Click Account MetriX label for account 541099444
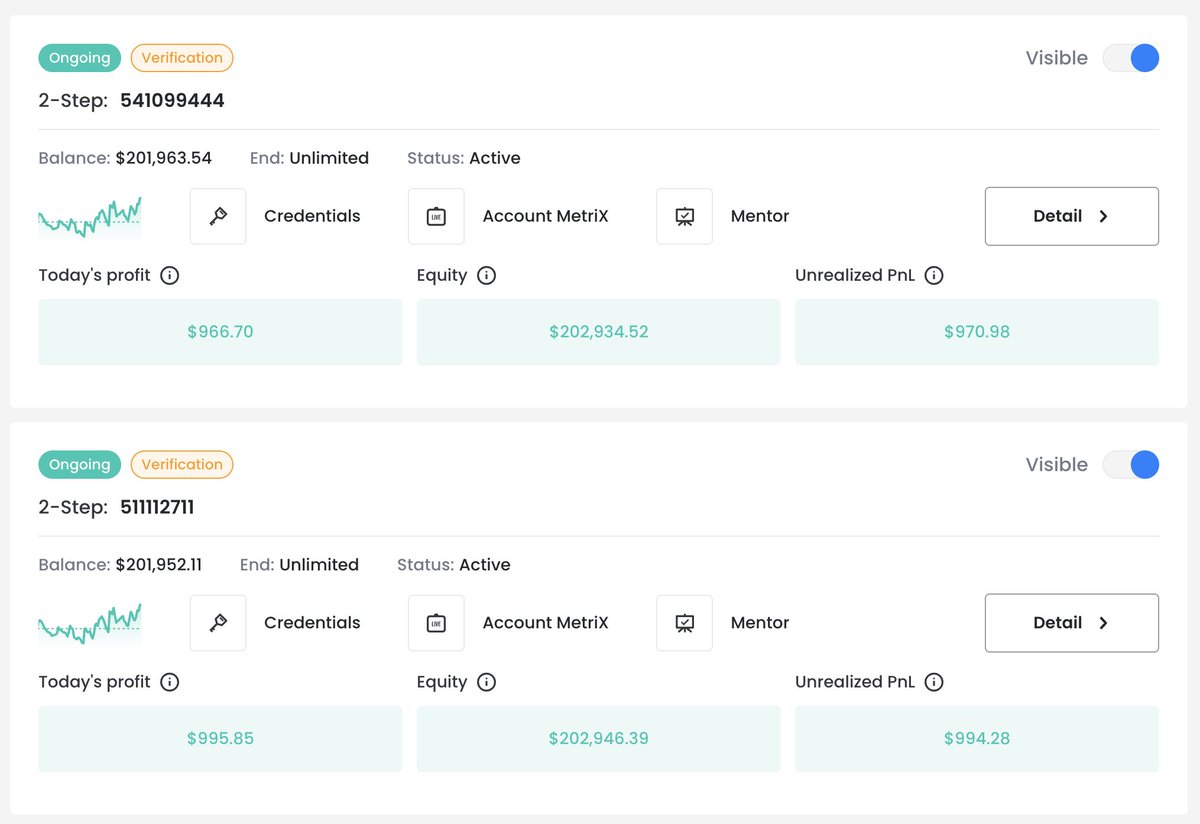This screenshot has height=824, width=1200. click(x=545, y=216)
